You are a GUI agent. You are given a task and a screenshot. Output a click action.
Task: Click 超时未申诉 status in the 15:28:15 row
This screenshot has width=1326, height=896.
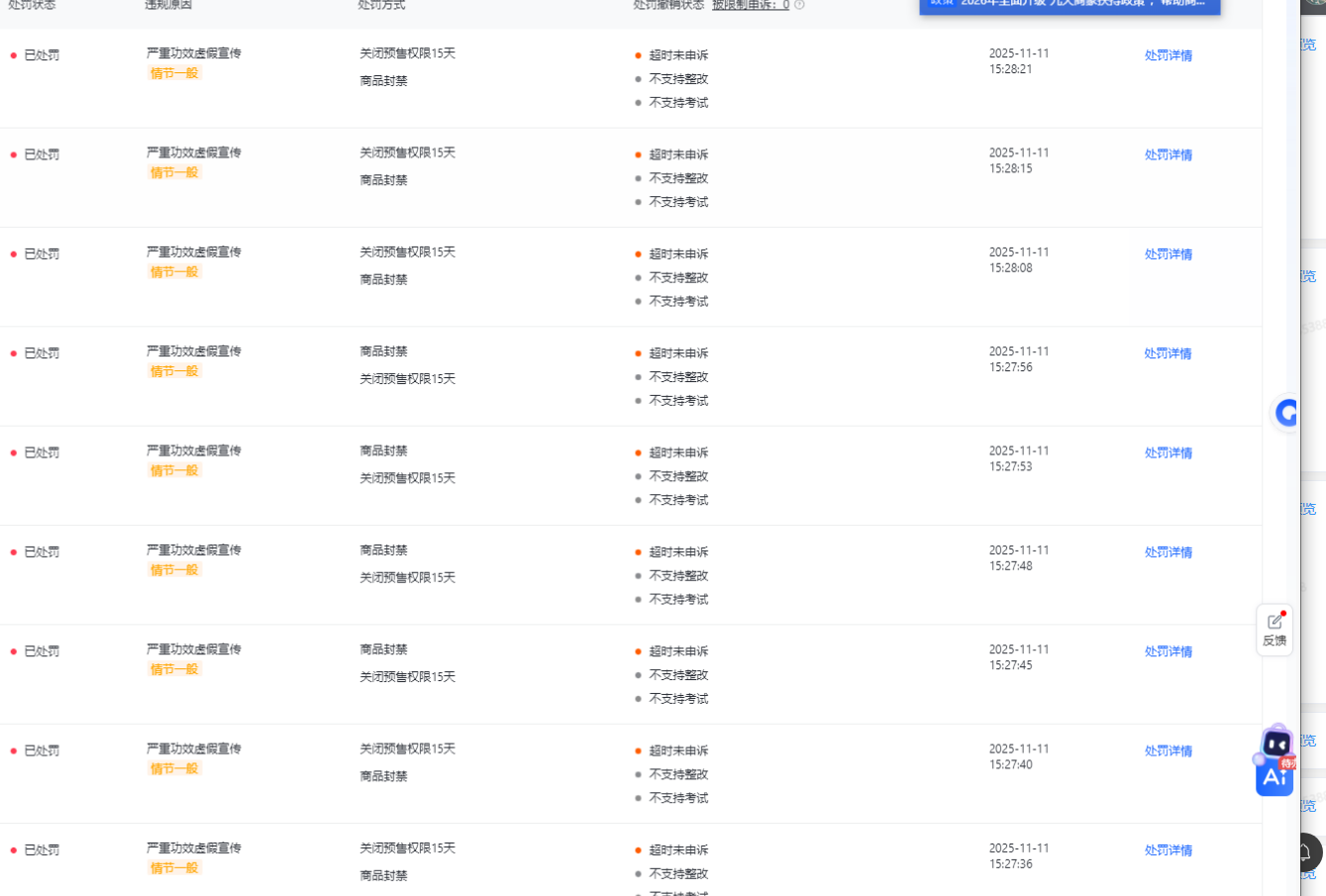click(678, 155)
